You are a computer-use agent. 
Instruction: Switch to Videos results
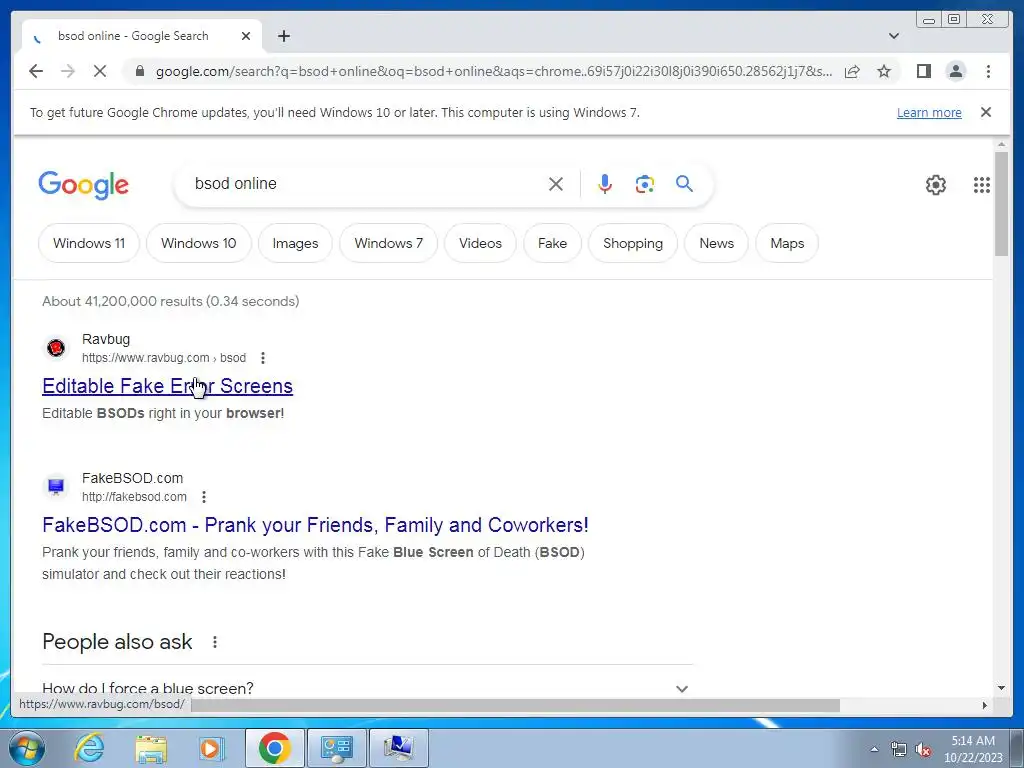pos(480,243)
